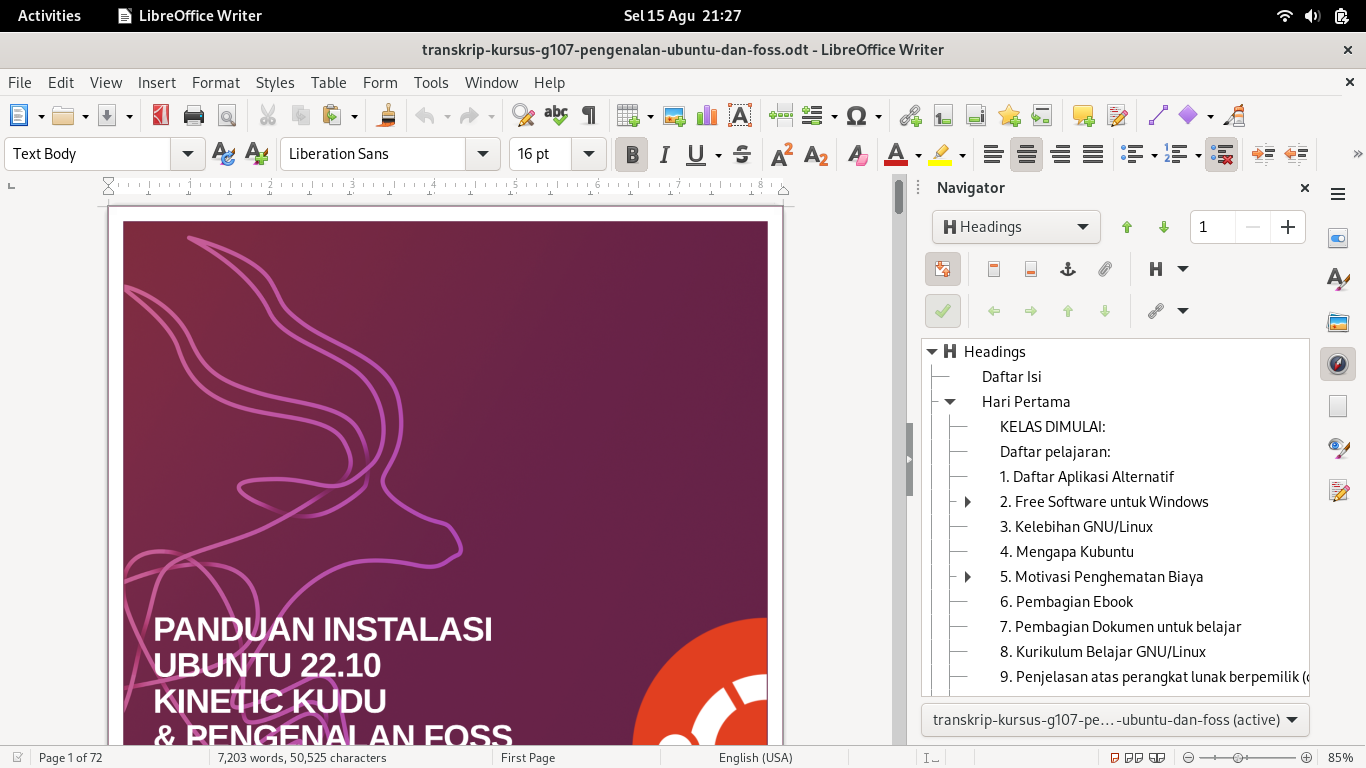Open the Tools menu
Screen dimensions: 1366x768
pos(431,83)
